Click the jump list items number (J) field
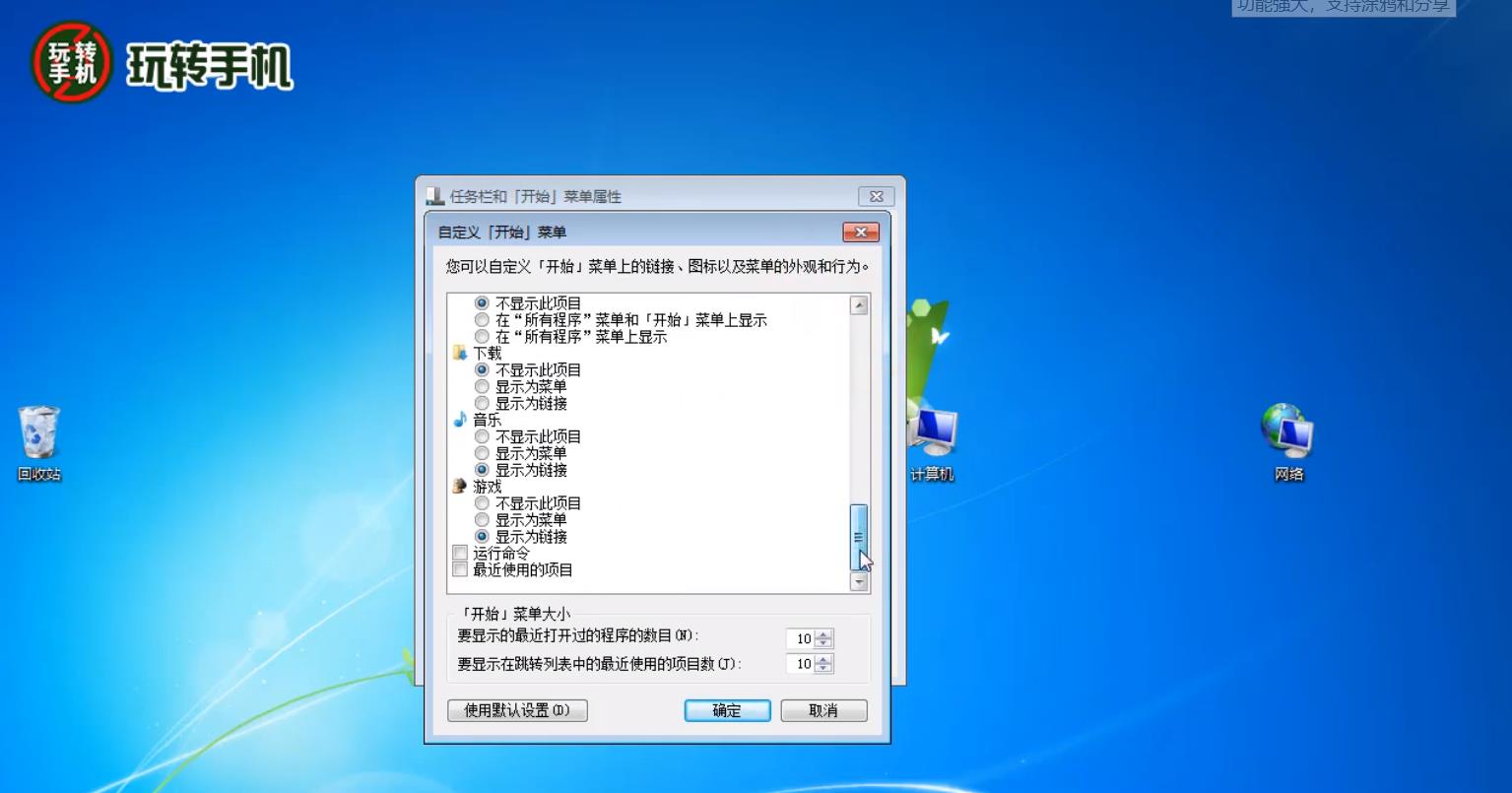The width and height of the screenshot is (1512, 793). pos(801,664)
